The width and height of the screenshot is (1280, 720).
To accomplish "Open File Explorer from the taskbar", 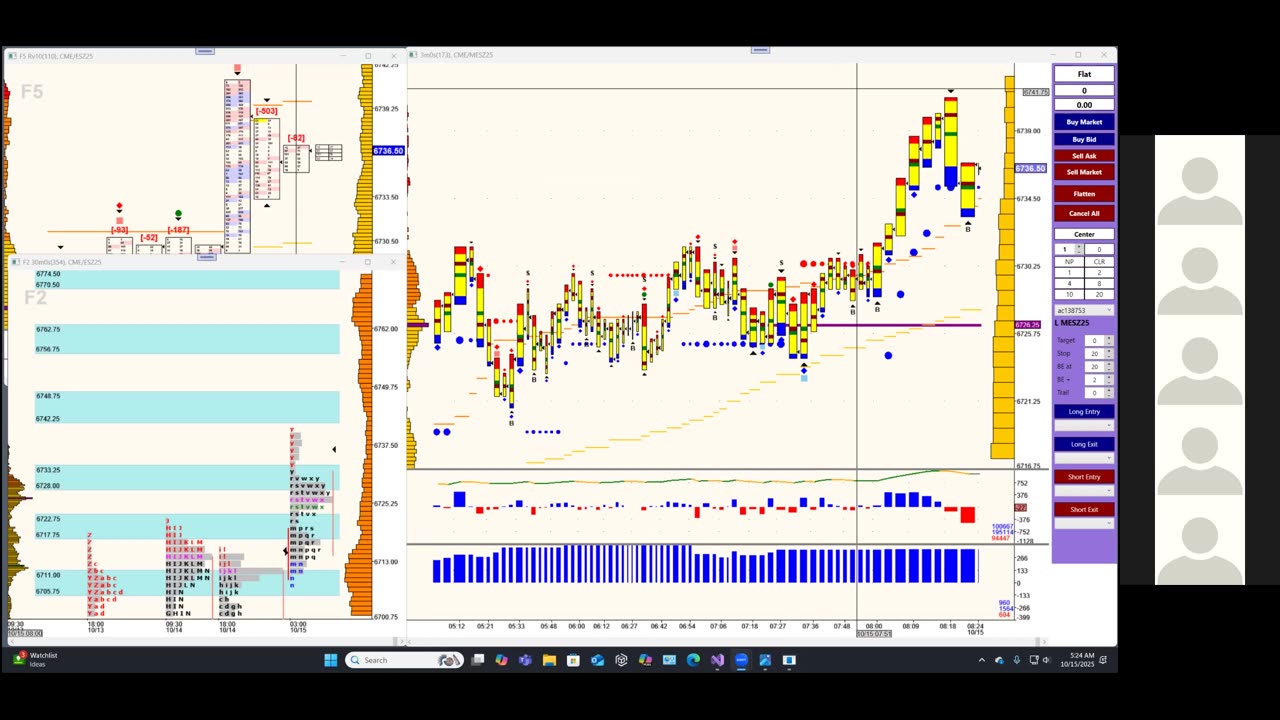I will (x=549, y=660).
